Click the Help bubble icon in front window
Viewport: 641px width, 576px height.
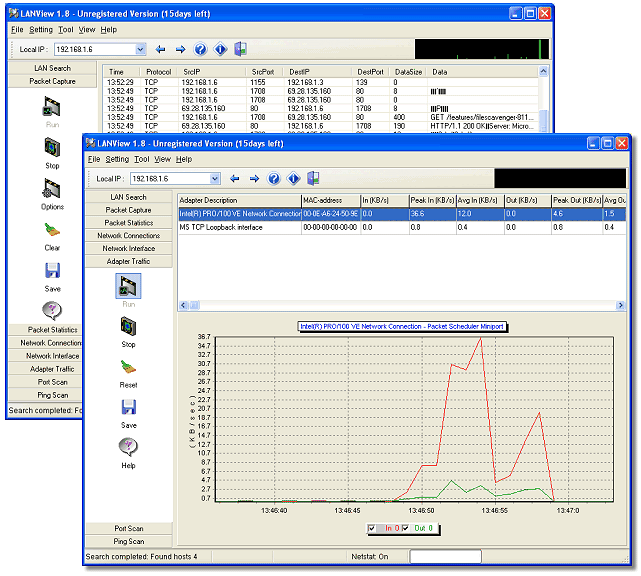click(128, 447)
